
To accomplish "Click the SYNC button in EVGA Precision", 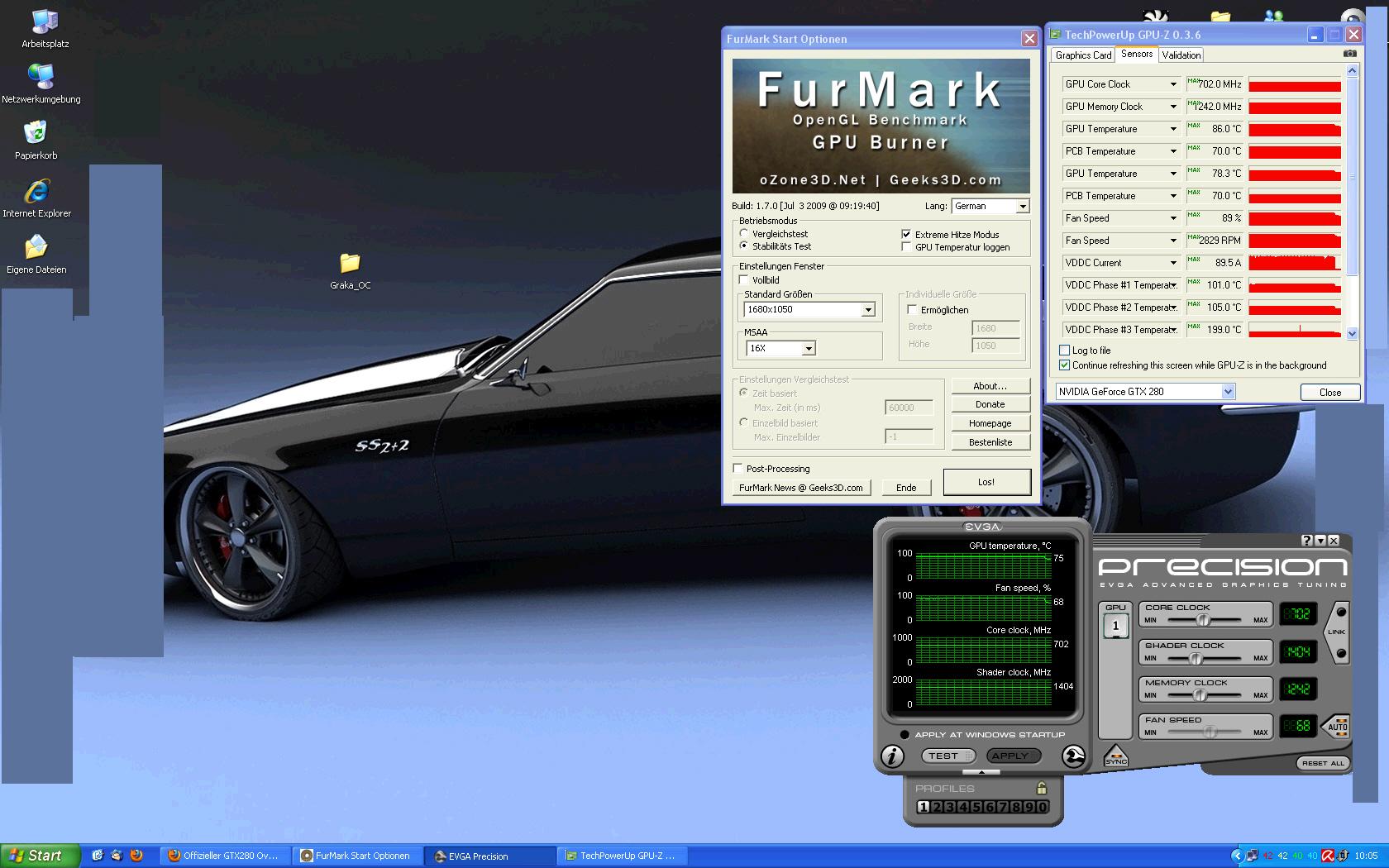I will point(1115,756).
